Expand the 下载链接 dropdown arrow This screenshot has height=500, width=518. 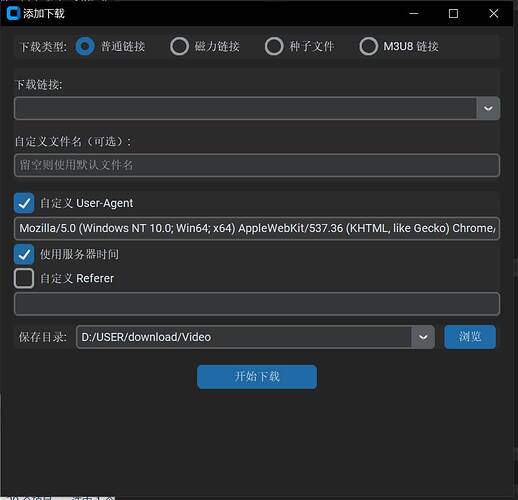pos(488,108)
